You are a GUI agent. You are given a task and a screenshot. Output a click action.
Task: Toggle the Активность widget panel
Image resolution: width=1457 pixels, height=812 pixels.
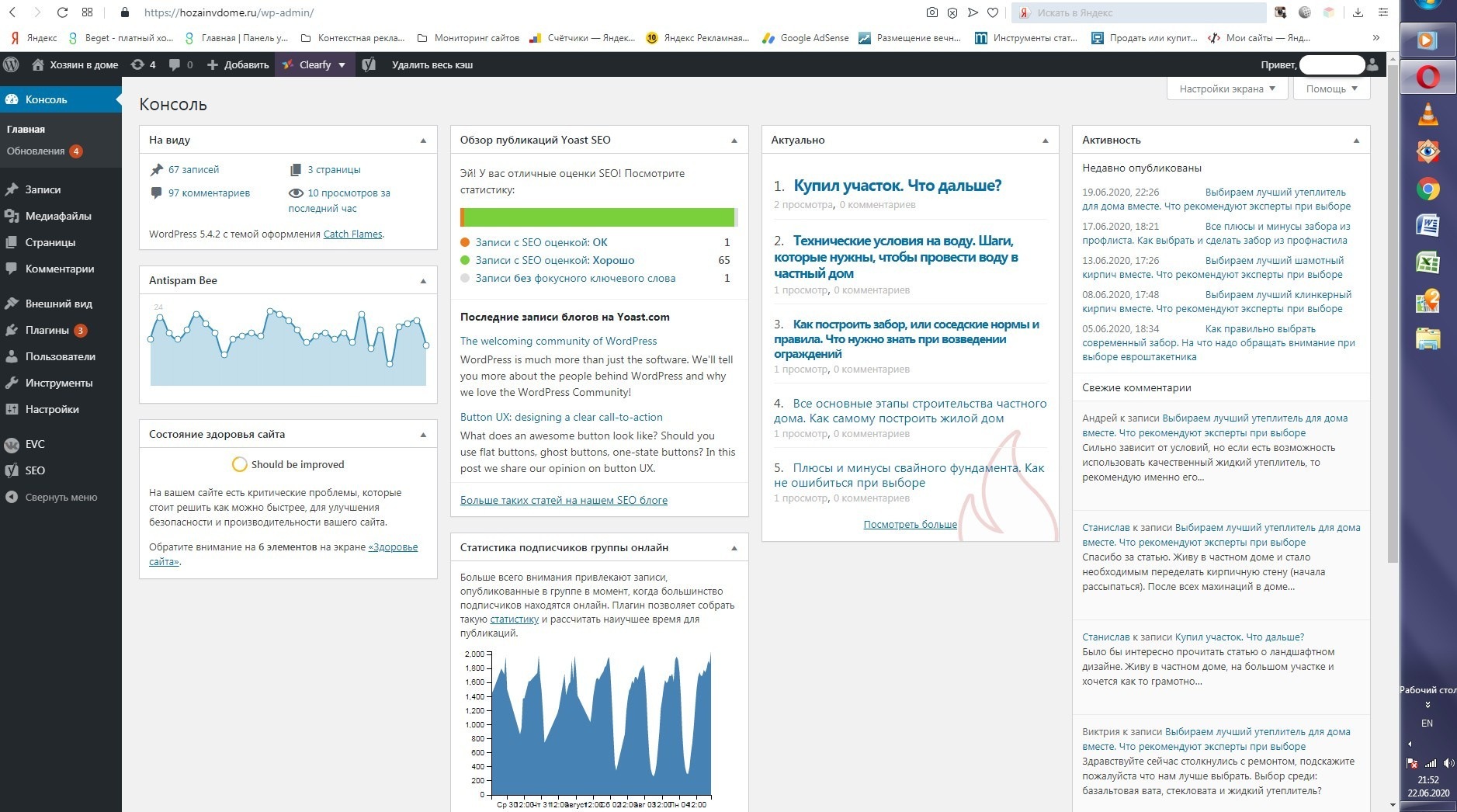pyautogui.click(x=1356, y=141)
